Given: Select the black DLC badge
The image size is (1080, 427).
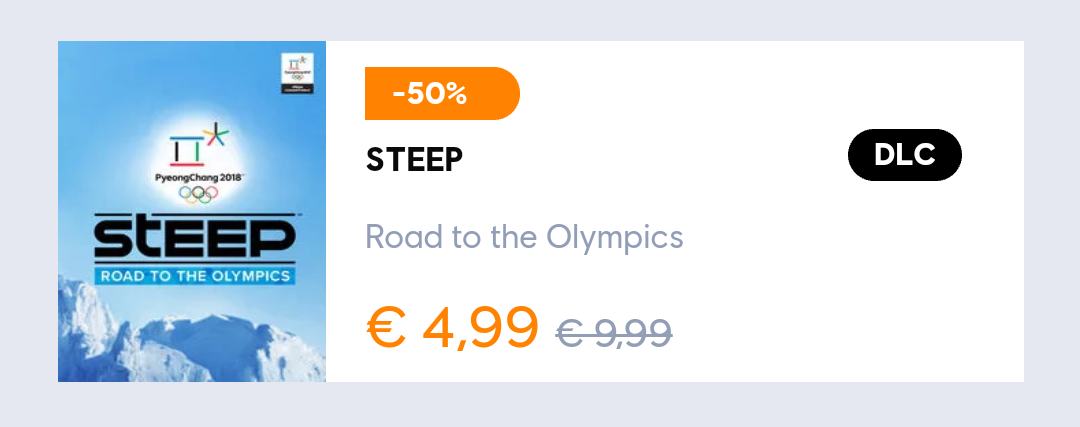Looking at the screenshot, I should click(x=904, y=155).
